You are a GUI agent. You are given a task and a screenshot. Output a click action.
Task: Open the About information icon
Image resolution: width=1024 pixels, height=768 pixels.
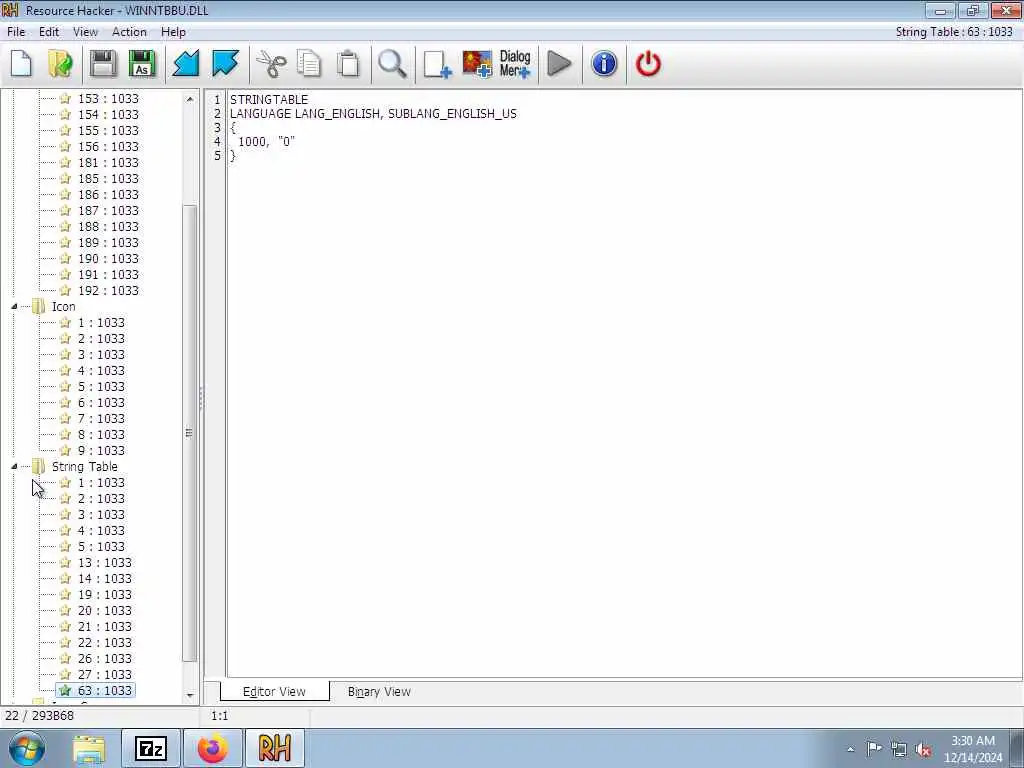pyautogui.click(x=604, y=64)
